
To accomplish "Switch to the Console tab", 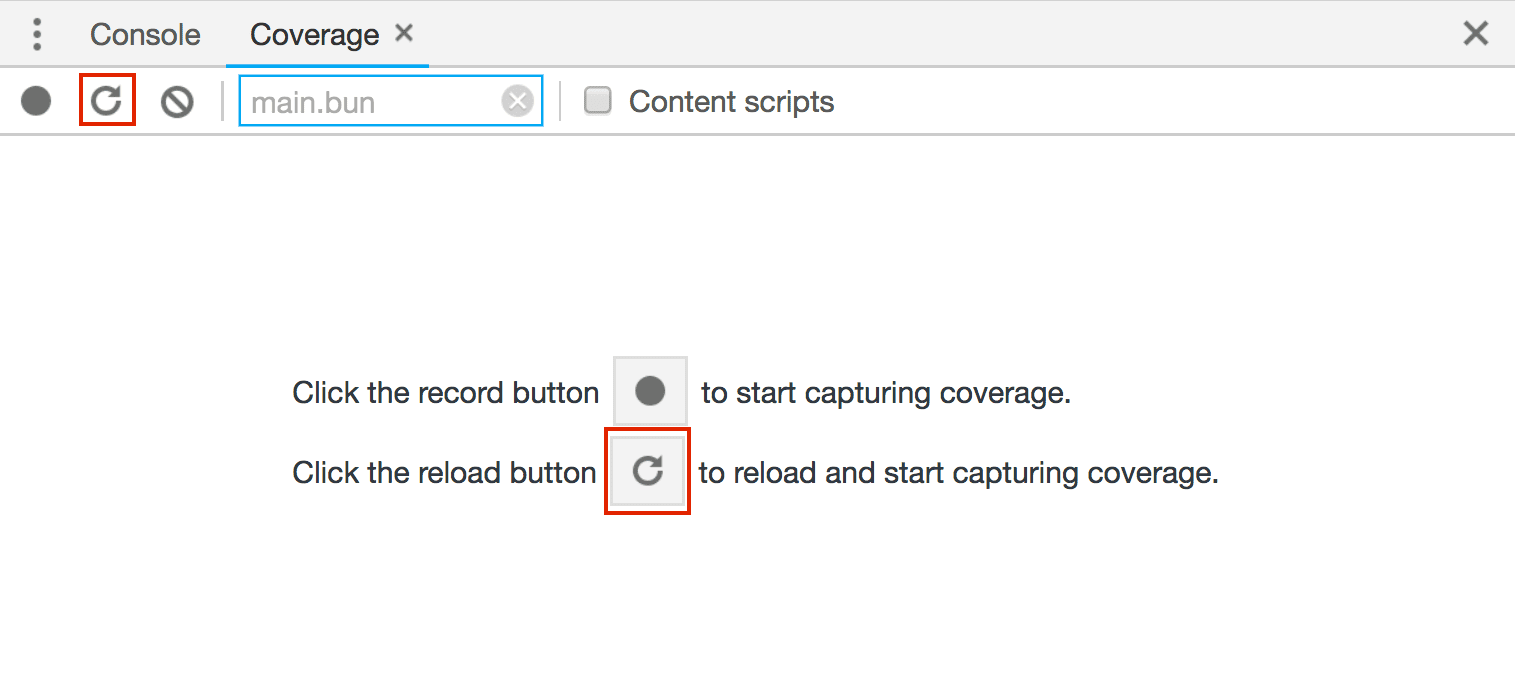I will (x=144, y=33).
